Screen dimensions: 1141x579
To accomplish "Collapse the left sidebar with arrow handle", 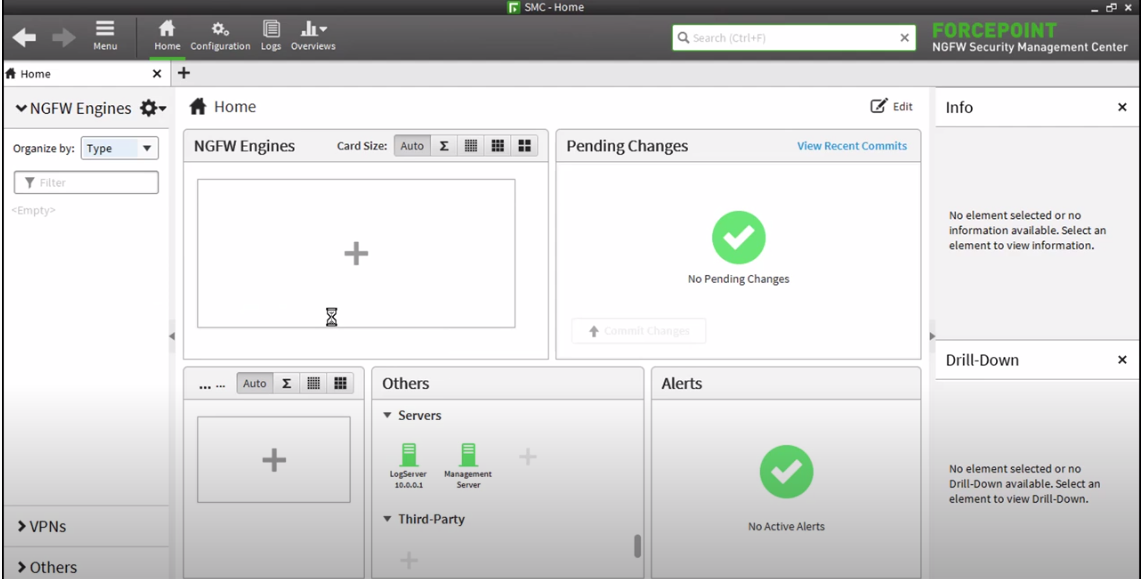I will 172,336.
